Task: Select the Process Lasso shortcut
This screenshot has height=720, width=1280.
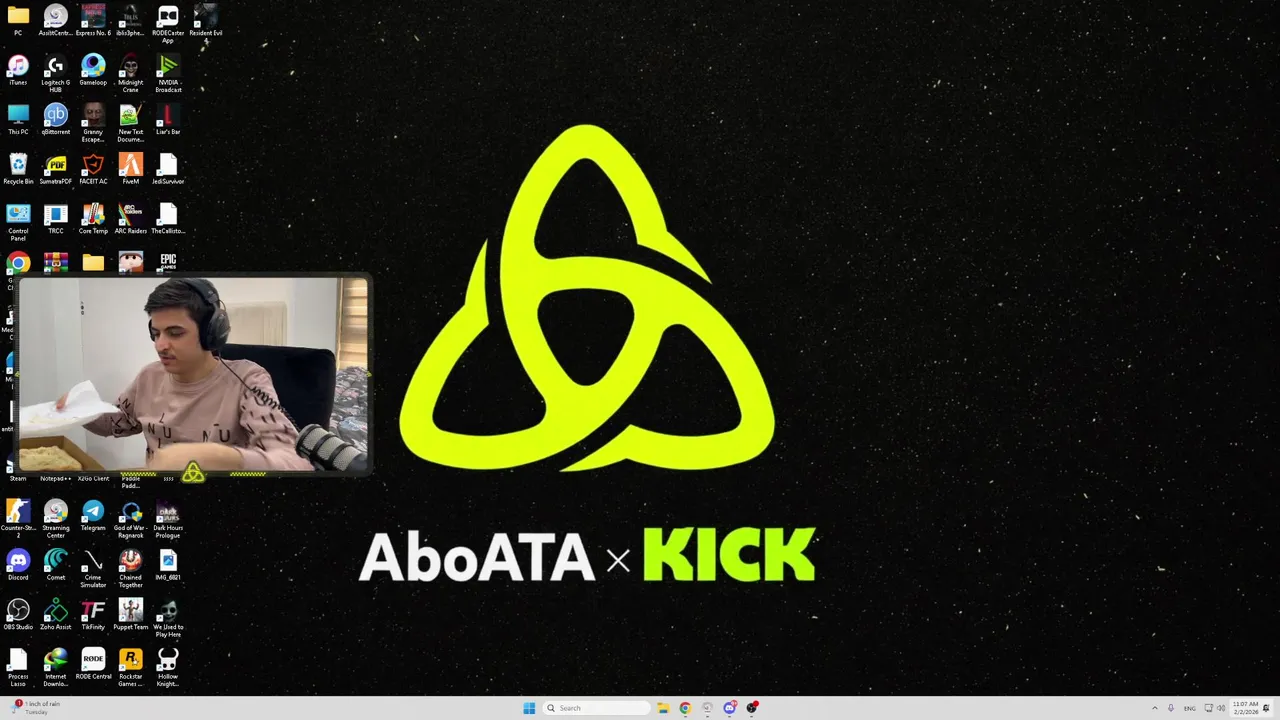Action: click(18, 668)
